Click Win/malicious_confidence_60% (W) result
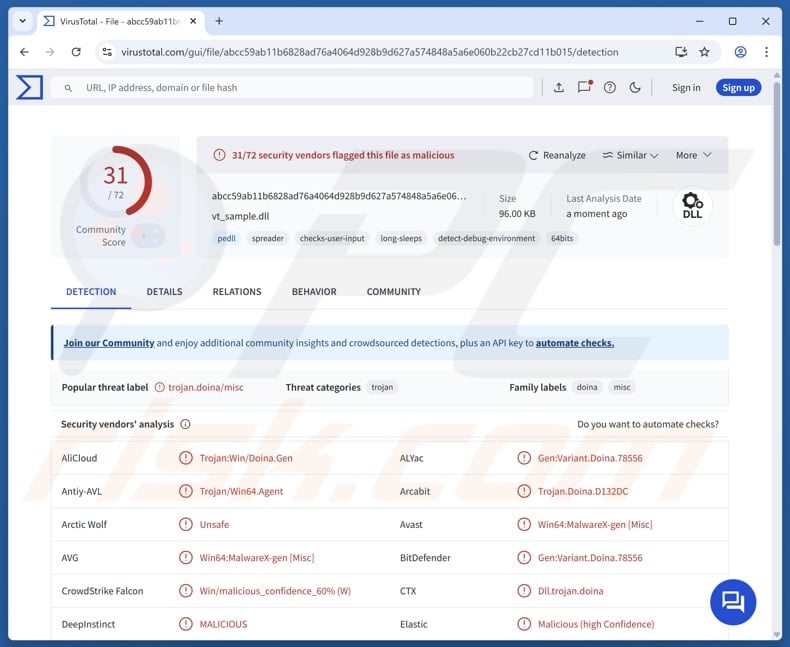The width and height of the screenshot is (790, 647). [x=275, y=591]
